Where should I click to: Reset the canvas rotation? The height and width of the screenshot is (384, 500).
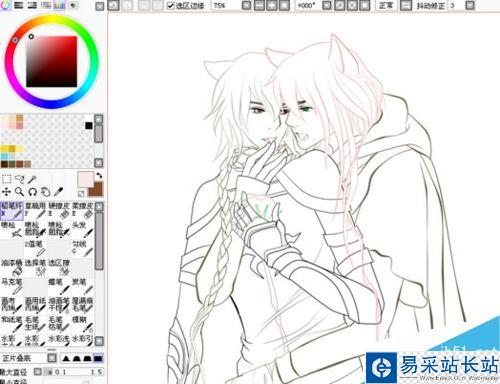[x=365, y=5]
